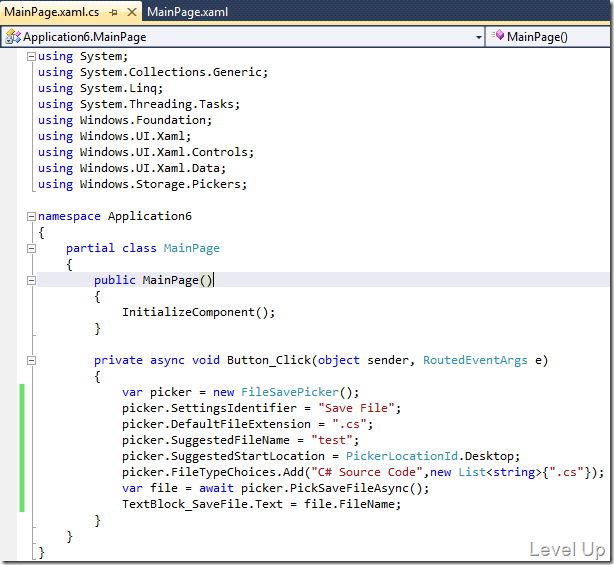Click the 'using Windows.UI.Xaml.Controls;' line
This screenshot has height=565, width=614.
coord(146,152)
